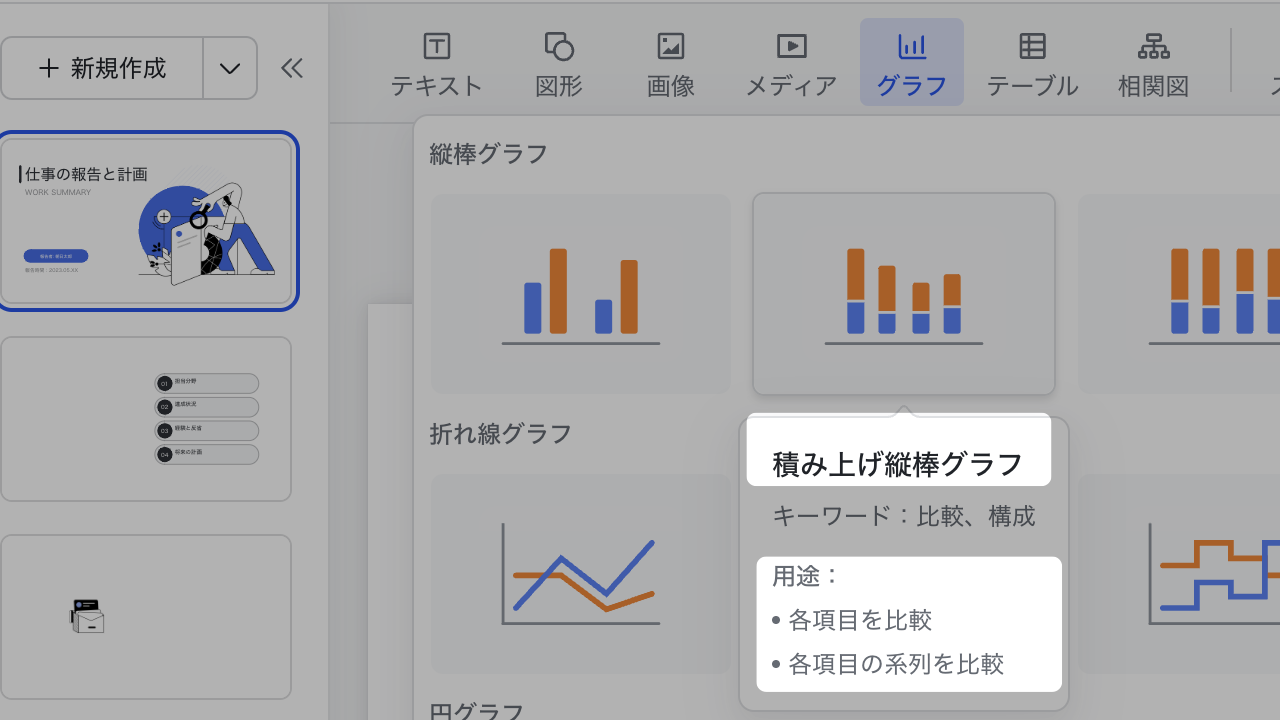Screen dimensions: 1280x720
Task: Expand the dropdown arrow beside 新規作成
Action: coord(230,68)
